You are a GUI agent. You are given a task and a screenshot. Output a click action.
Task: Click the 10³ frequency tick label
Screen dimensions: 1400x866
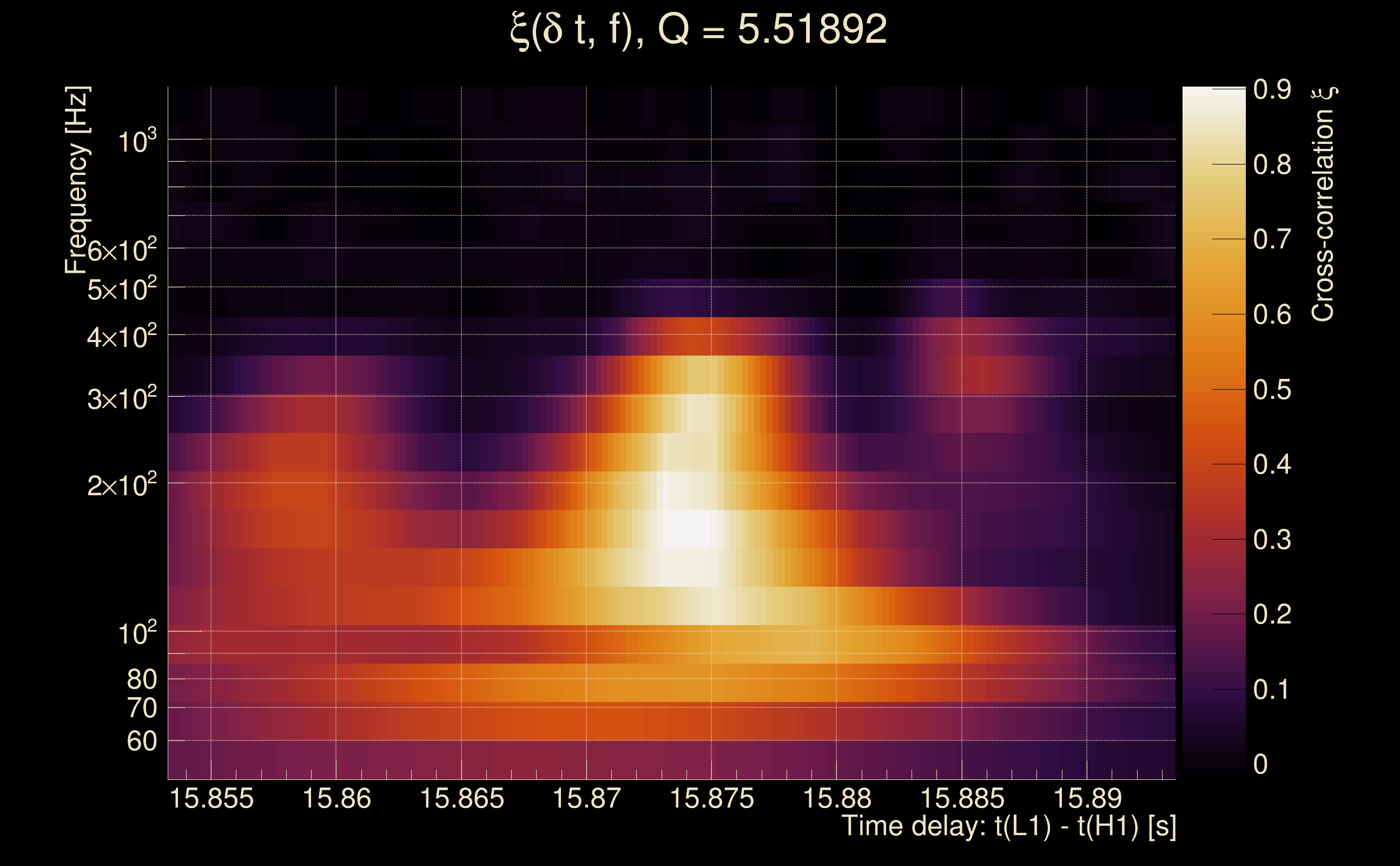(137, 141)
